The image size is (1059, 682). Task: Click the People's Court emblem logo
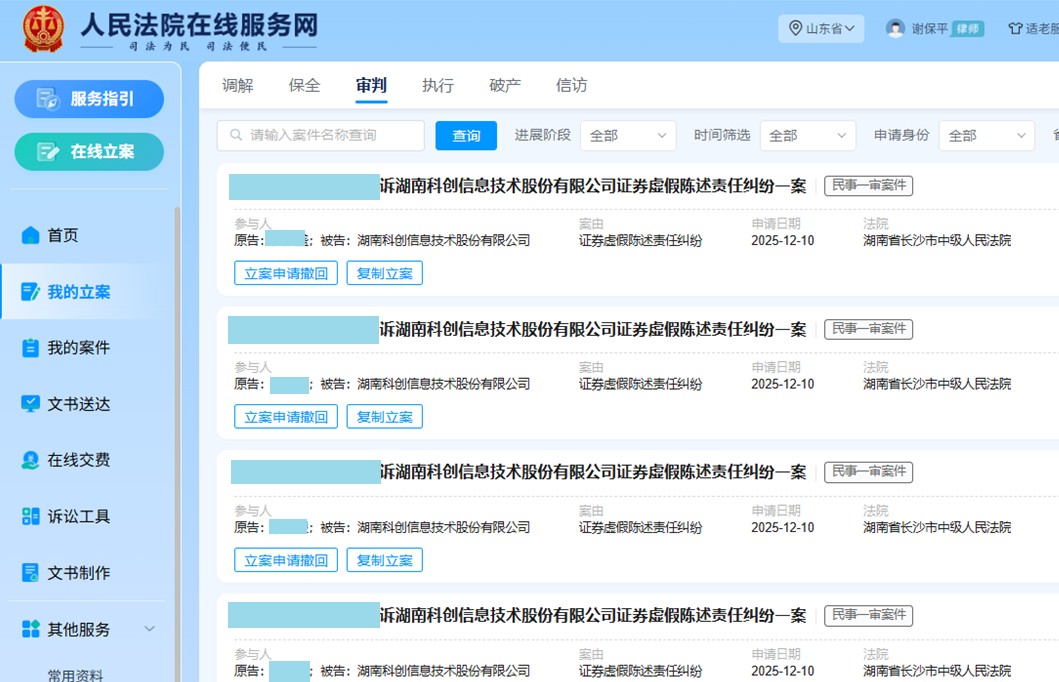click(x=43, y=29)
